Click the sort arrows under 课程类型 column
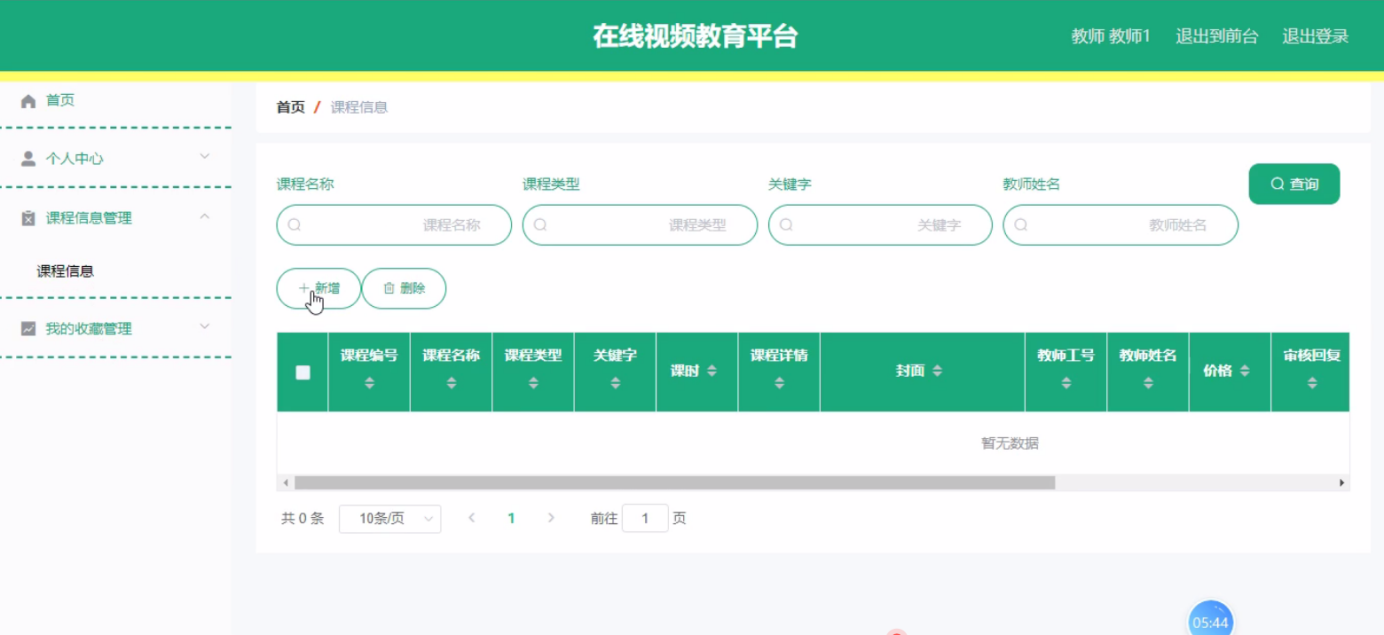This screenshot has width=1384, height=635. 533,383
